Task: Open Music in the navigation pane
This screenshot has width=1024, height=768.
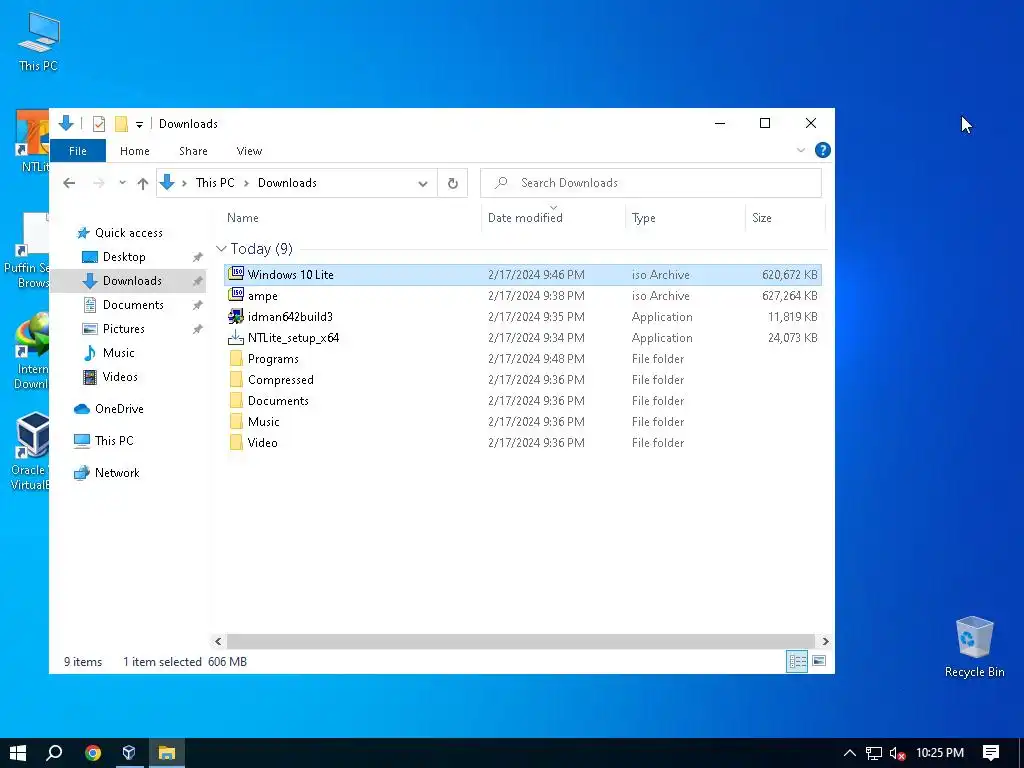Action: (118, 353)
